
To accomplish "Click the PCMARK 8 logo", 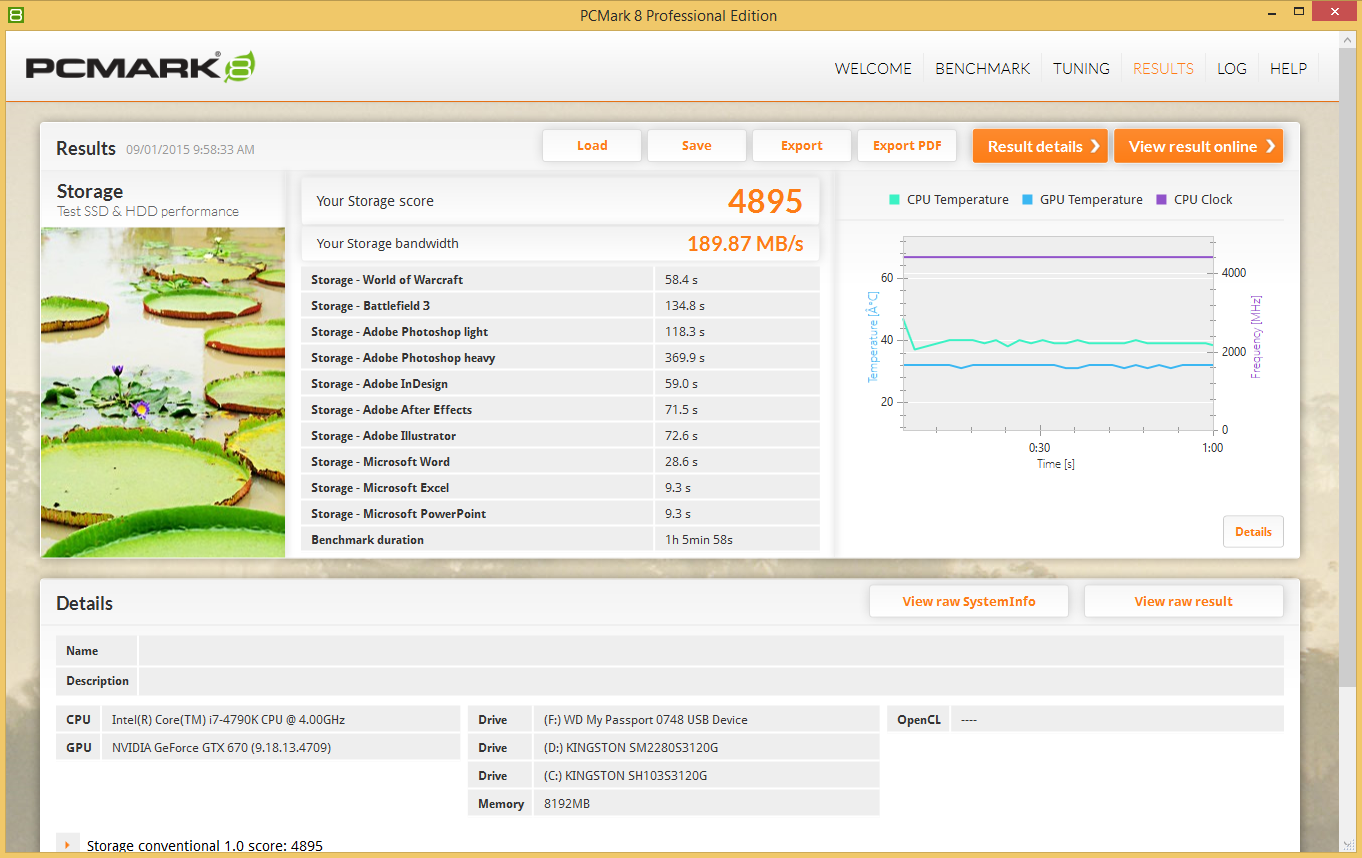I will tap(141, 67).
